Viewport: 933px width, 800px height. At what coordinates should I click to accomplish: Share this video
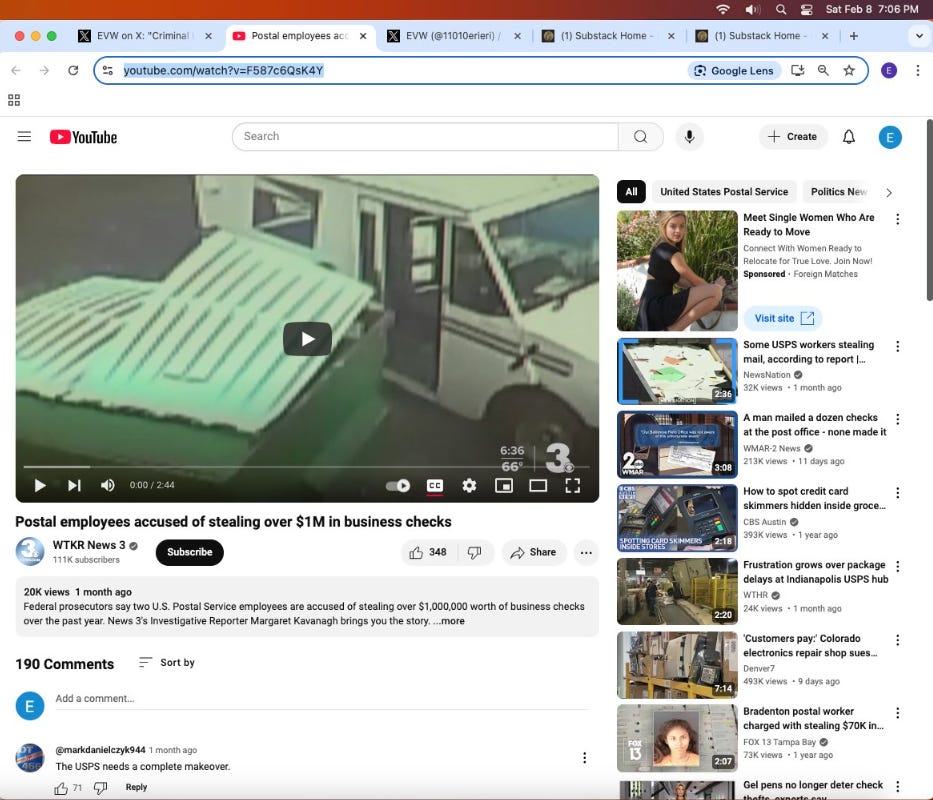coord(533,552)
